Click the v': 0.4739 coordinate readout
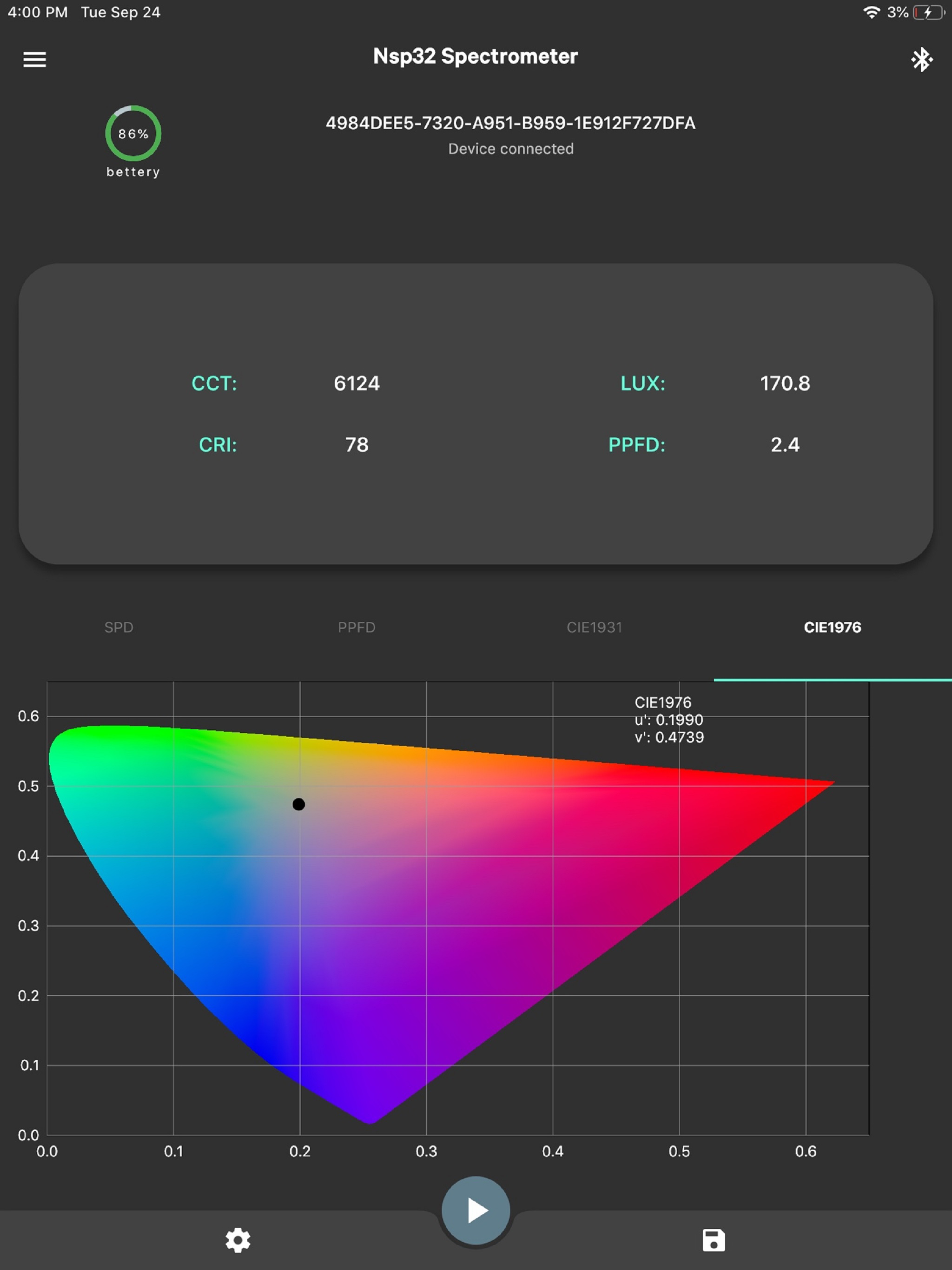 669,737
